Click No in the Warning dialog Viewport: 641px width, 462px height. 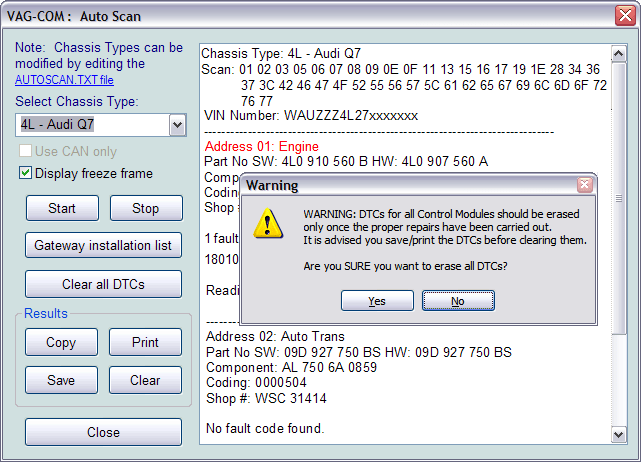coord(458,301)
